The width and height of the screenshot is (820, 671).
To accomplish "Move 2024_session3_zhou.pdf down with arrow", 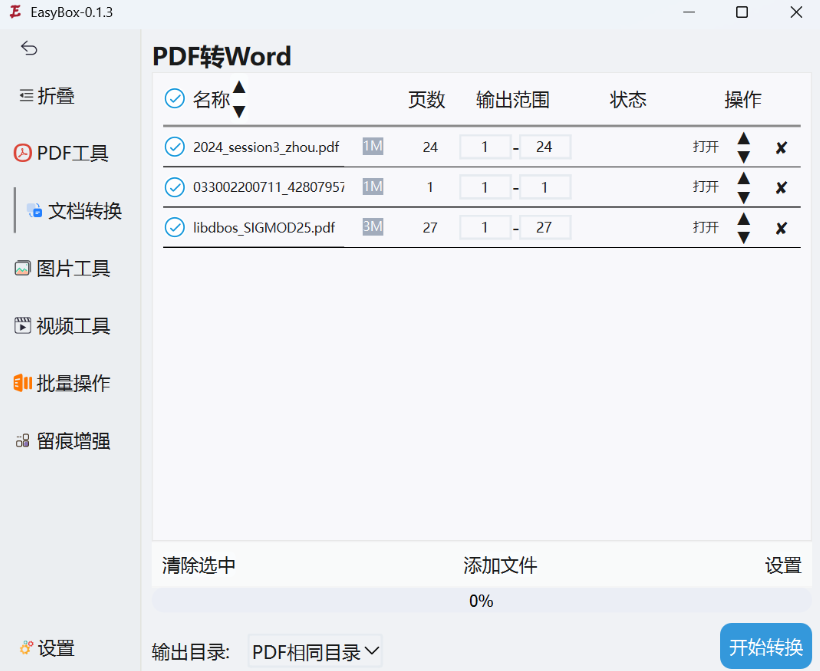I will tap(743, 157).
